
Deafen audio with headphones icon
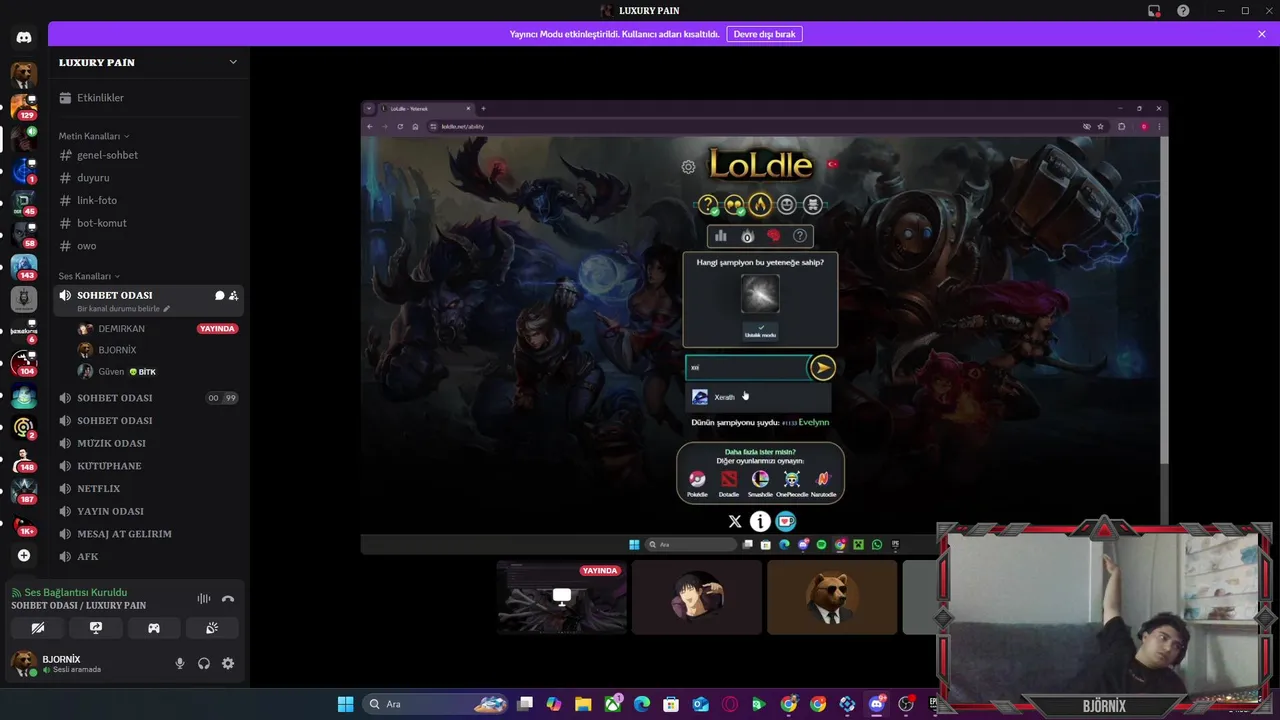pyautogui.click(x=204, y=663)
